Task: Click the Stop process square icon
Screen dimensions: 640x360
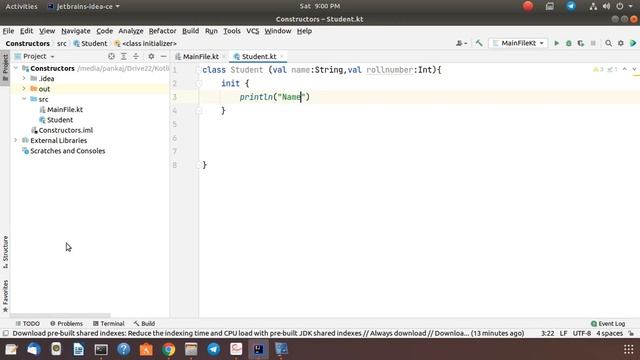Action: [x=593, y=43]
